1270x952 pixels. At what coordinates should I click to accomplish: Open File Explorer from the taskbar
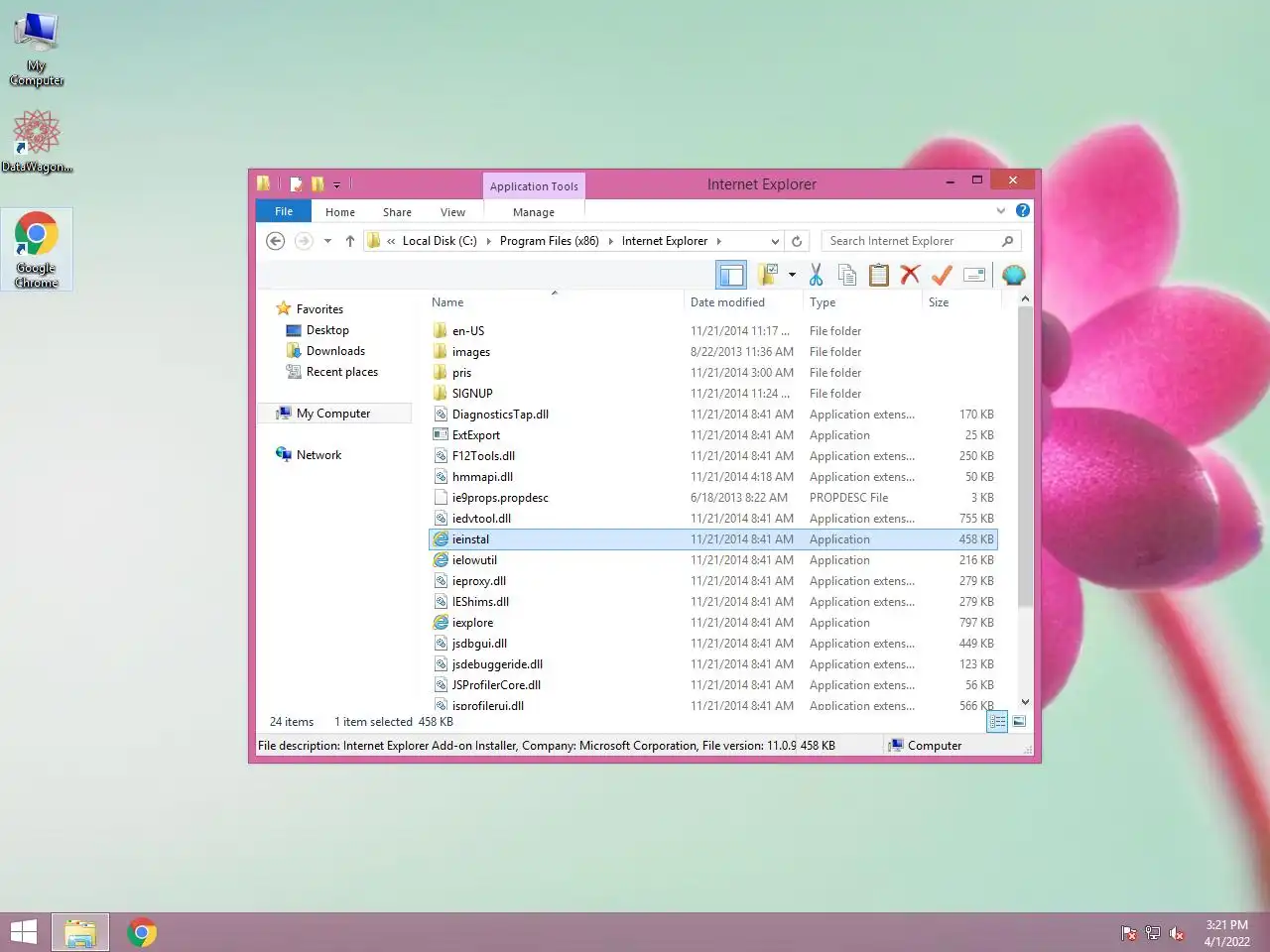[80, 932]
